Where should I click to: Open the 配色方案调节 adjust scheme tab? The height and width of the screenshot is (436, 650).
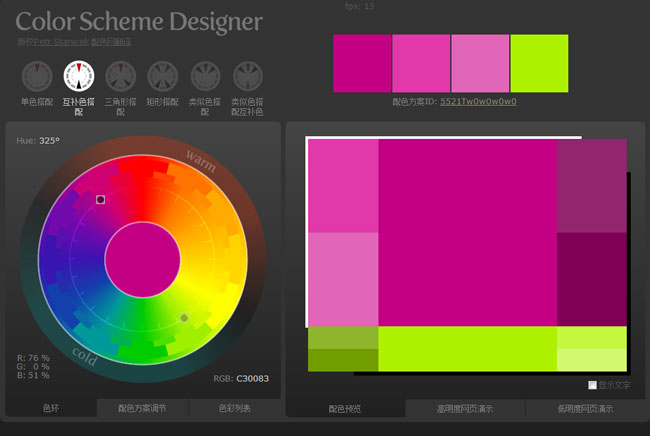[142, 408]
